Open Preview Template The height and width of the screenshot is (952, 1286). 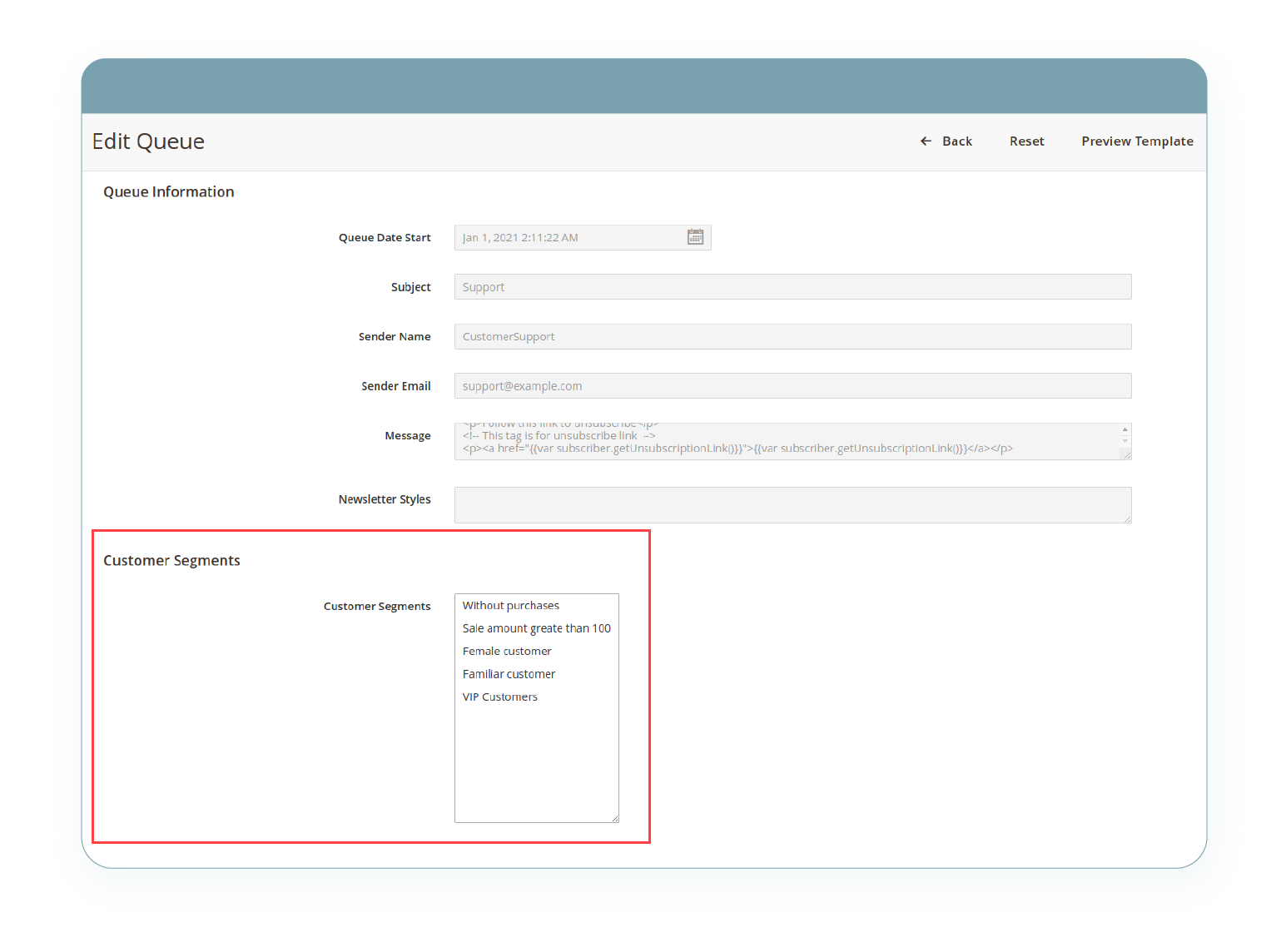pyautogui.click(x=1136, y=141)
